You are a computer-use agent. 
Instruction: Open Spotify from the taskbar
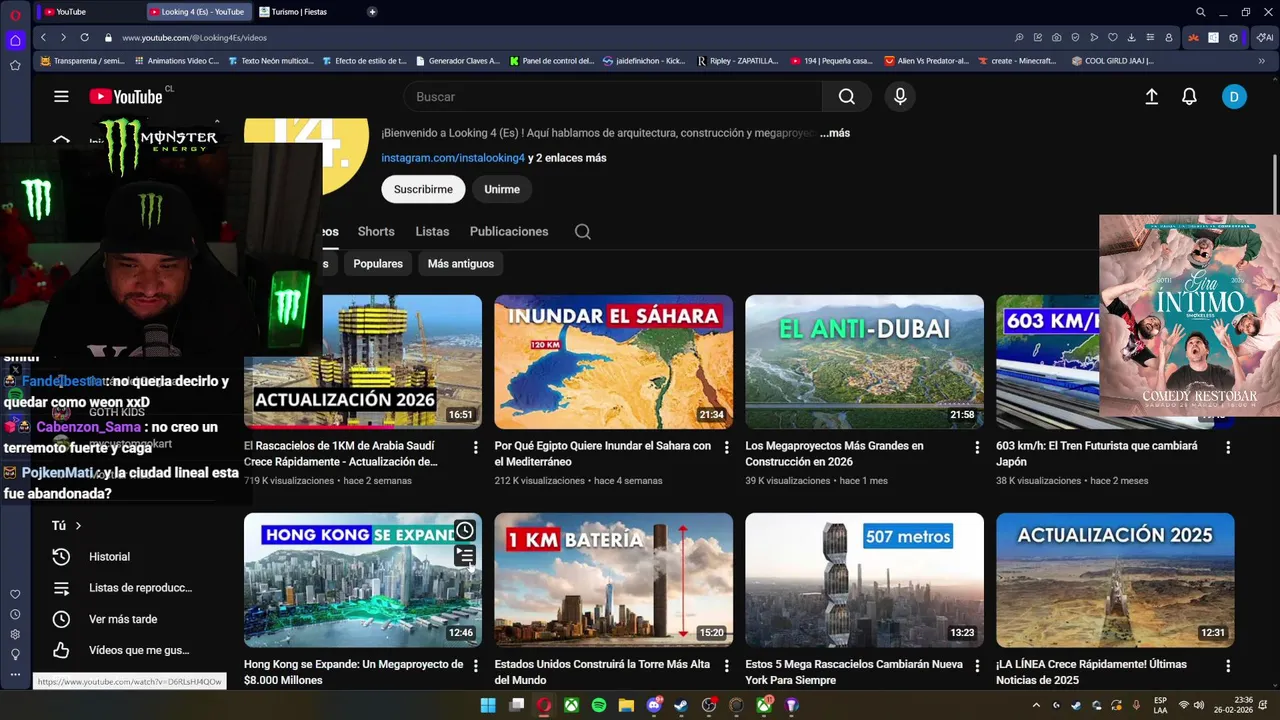click(x=599, y=705)
